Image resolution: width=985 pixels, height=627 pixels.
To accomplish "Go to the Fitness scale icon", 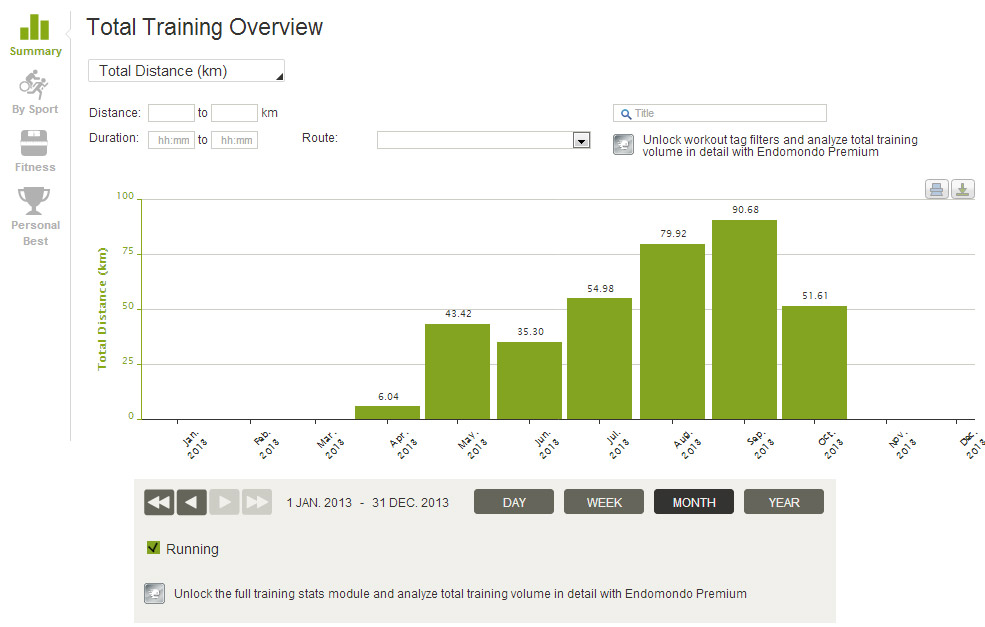I will point(34,142).
